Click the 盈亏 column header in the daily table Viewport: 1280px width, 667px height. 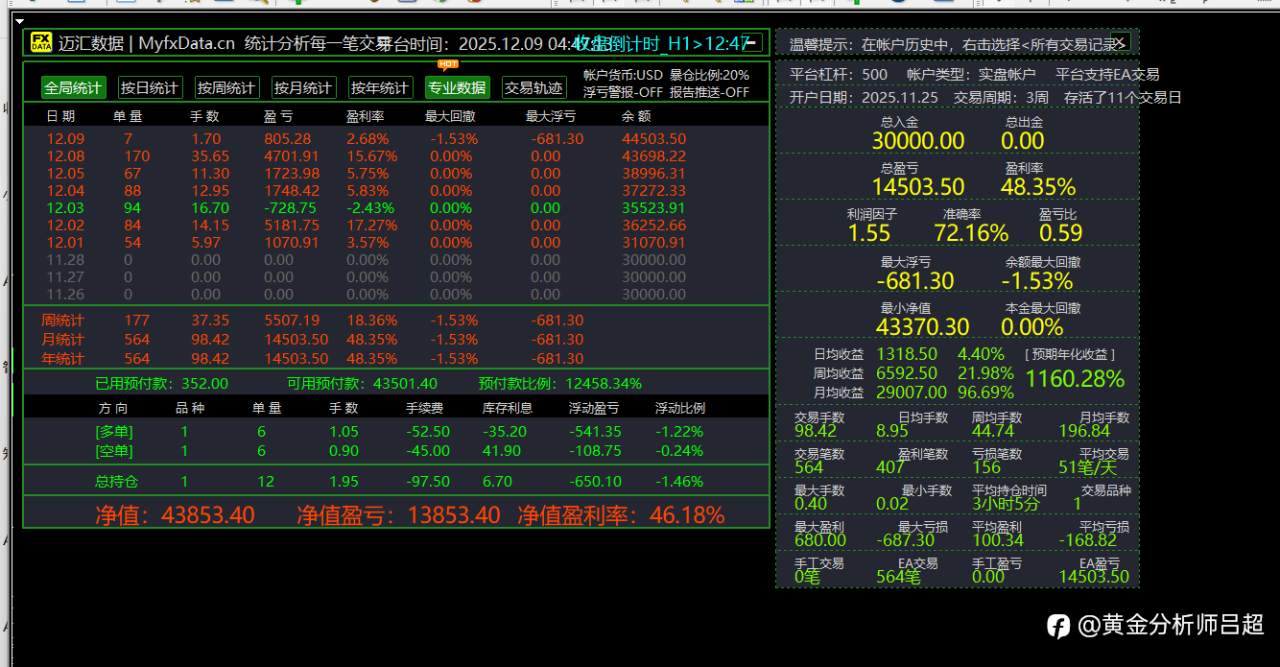pyautogui.click(x=279, y=116)
